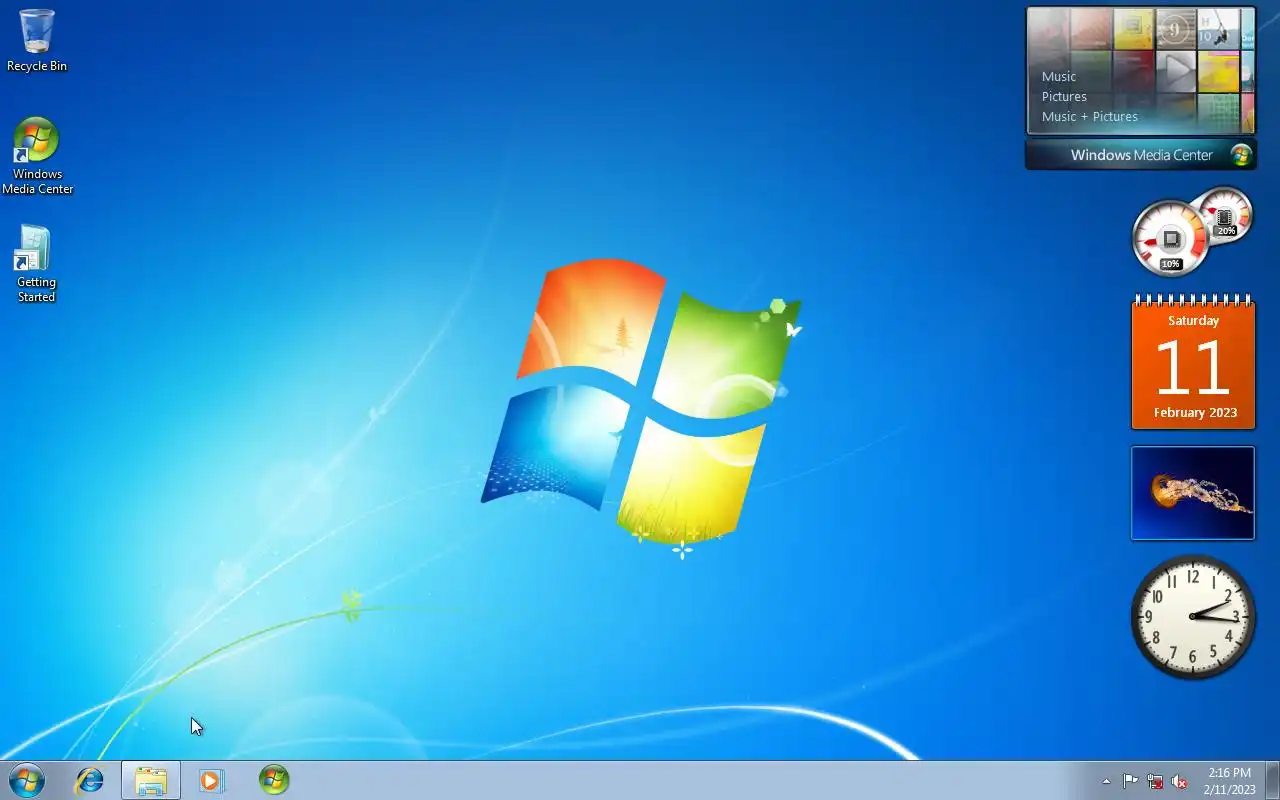The width and height of the screenshot is (1280, 800).
Task: Click the CPU meter gauge showing 10%
Action: click(x=1170, y=239)
